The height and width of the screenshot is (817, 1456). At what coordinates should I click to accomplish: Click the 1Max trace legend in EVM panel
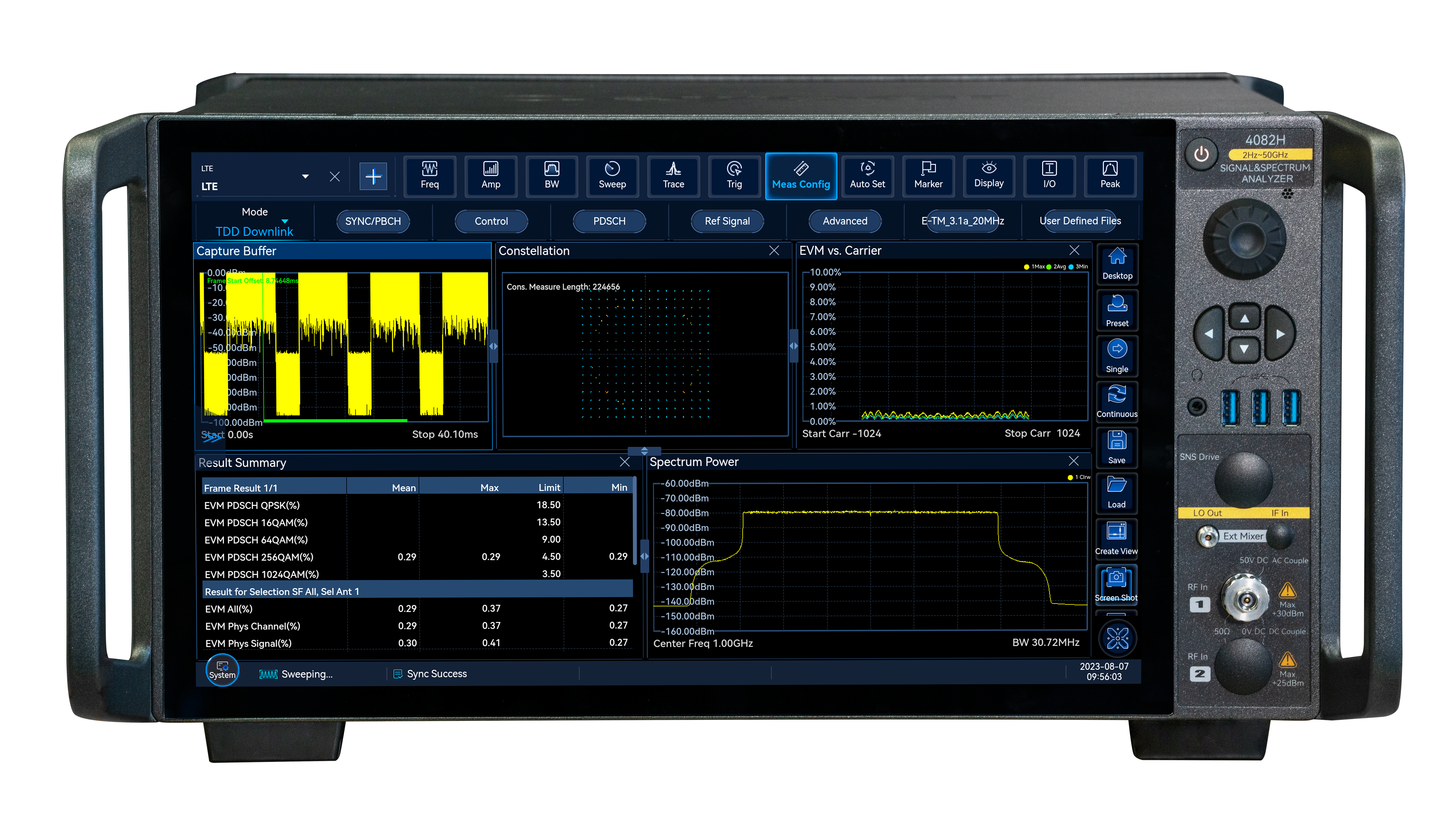1034,267
